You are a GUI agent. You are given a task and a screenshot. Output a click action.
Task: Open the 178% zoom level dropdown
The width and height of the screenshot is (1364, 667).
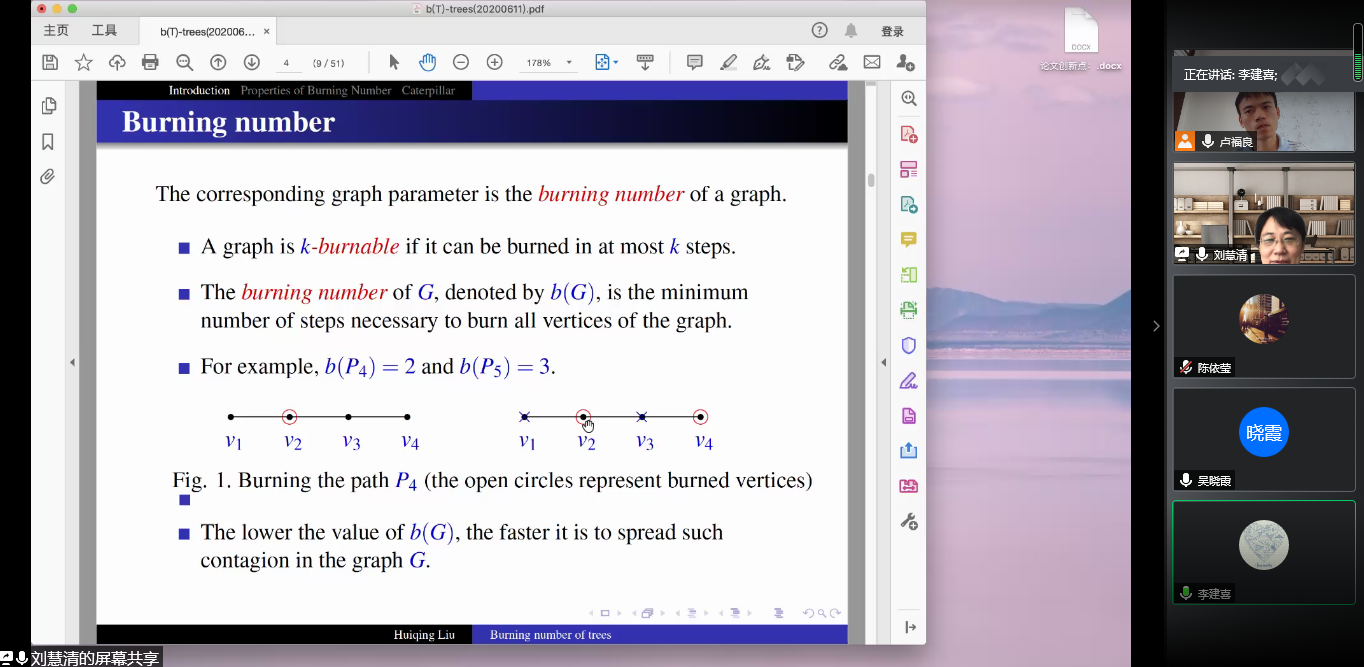[569, 62]
